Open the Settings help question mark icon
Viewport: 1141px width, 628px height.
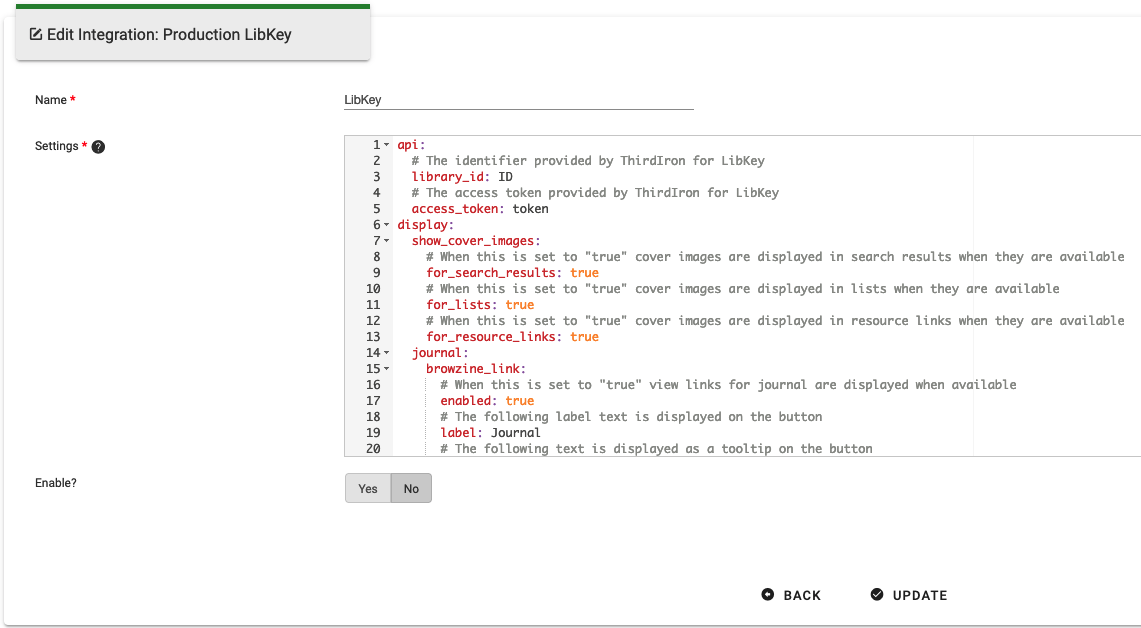pos(97,146)
